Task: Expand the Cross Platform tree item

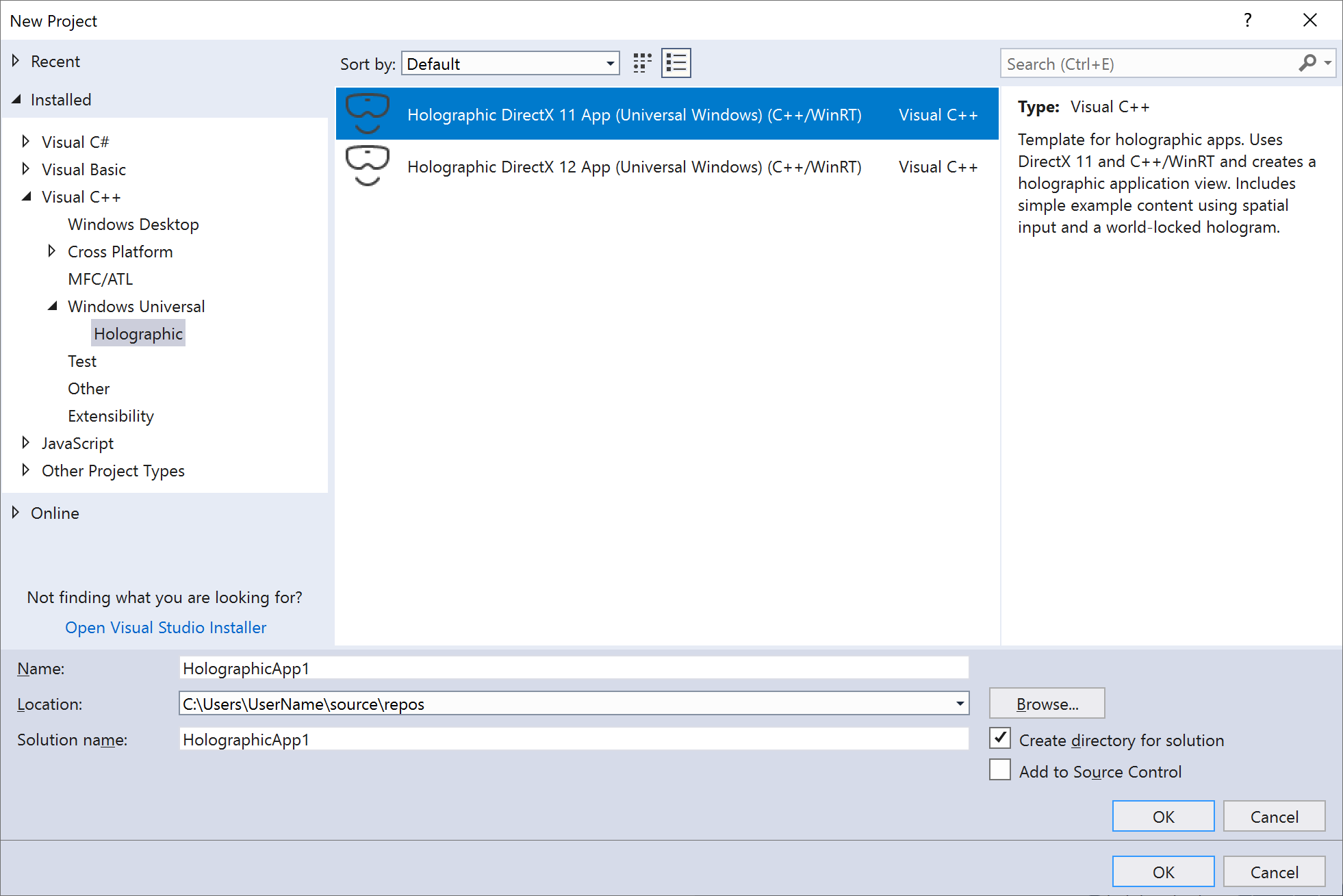Action: point(51,252)
